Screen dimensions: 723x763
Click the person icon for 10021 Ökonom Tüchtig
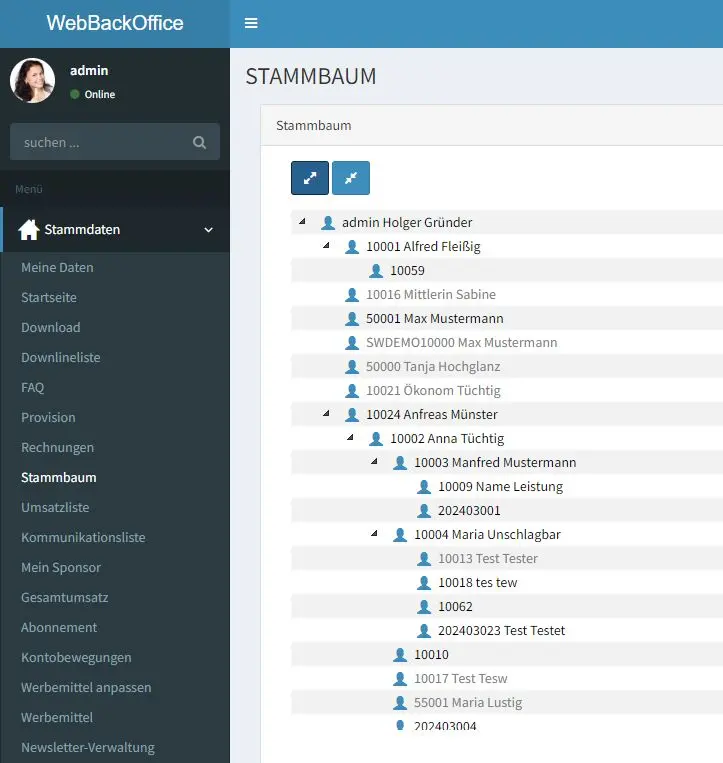(x=352, y=391)
